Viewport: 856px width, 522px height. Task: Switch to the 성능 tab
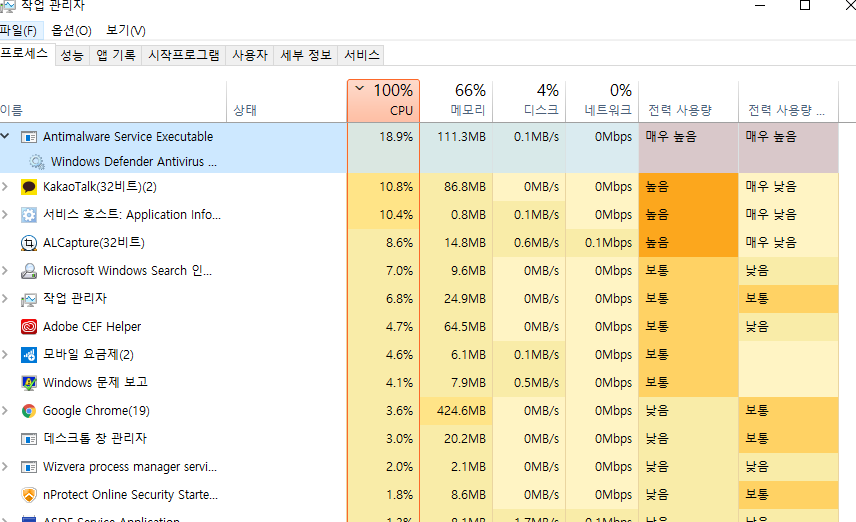point(72,55)
